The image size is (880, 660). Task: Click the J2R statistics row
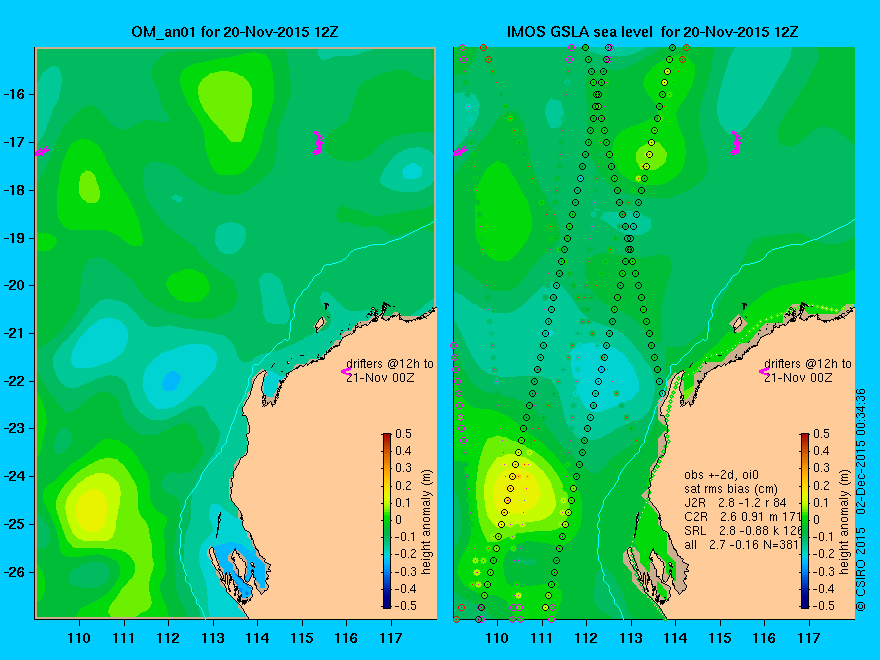(735, 503)
